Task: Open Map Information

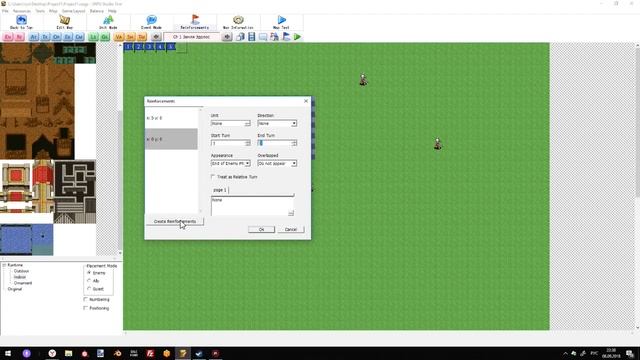Action: 238,22
